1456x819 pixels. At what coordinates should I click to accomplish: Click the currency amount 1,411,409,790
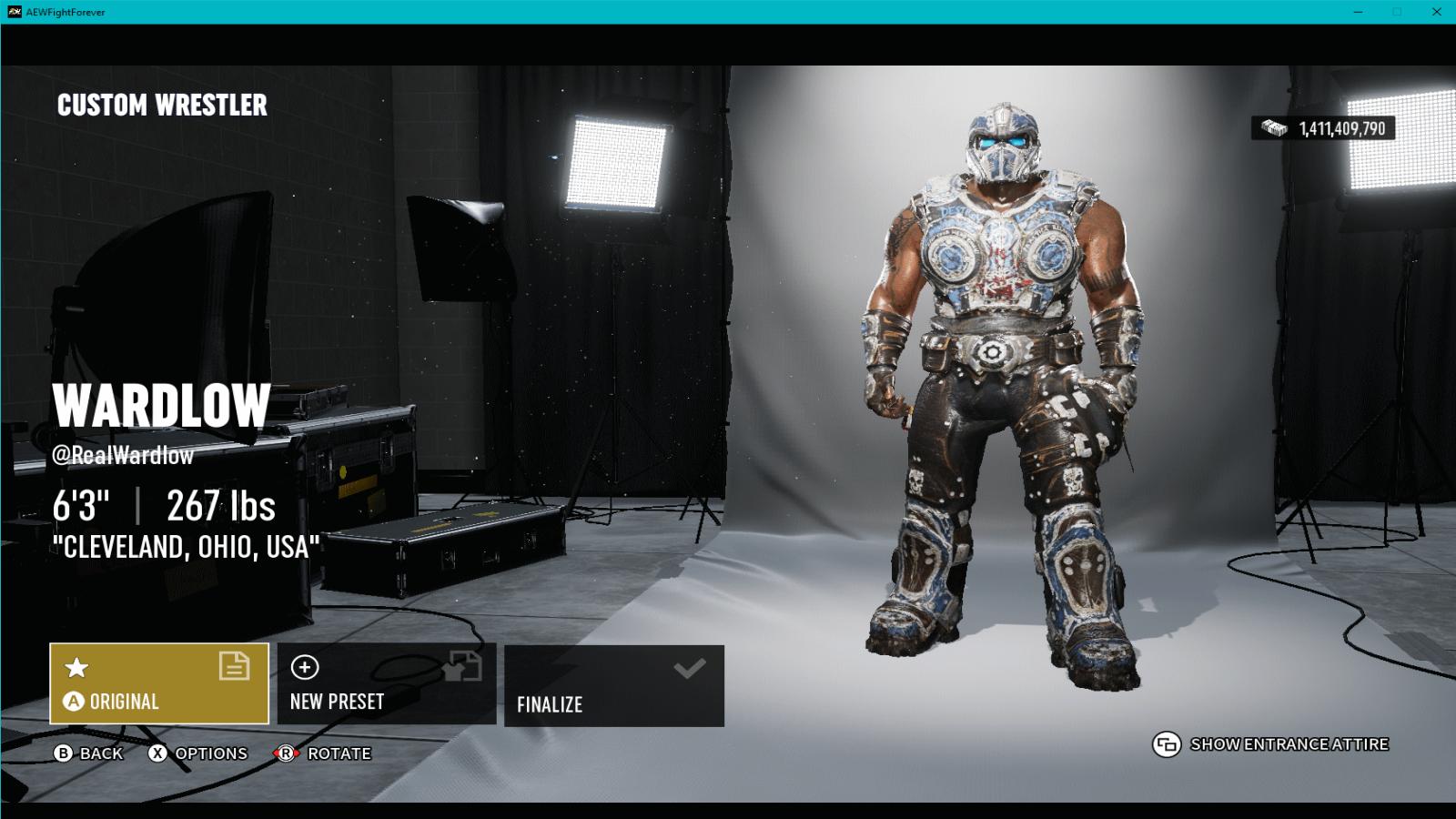coord(1342,128)
